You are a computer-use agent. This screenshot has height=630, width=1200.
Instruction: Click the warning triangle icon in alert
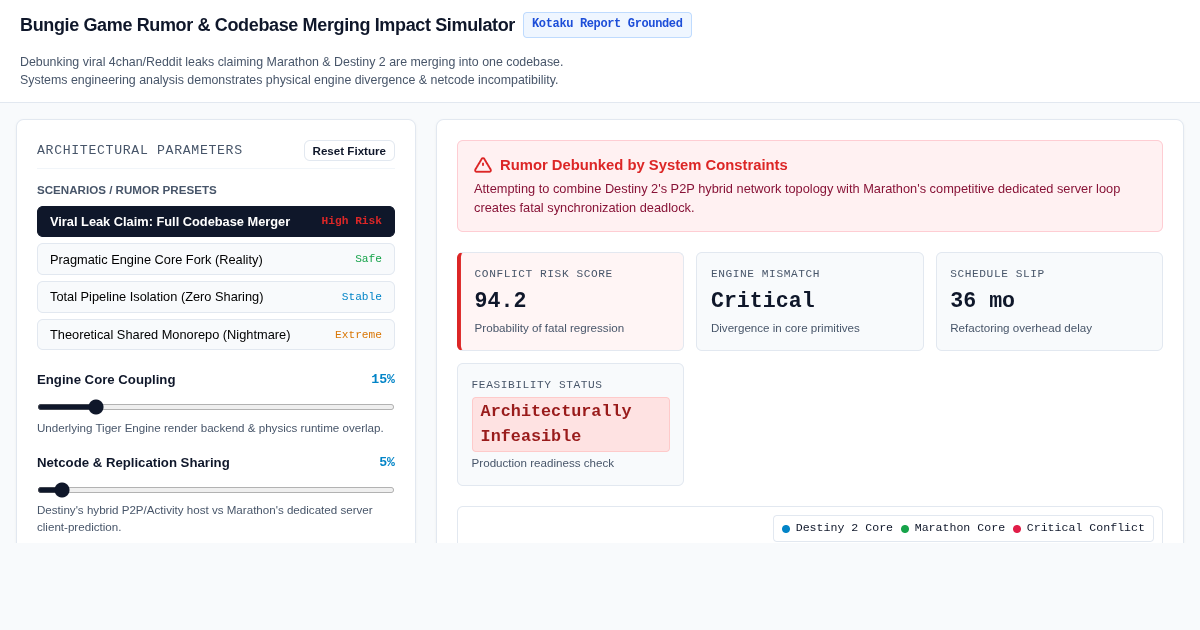483,165
